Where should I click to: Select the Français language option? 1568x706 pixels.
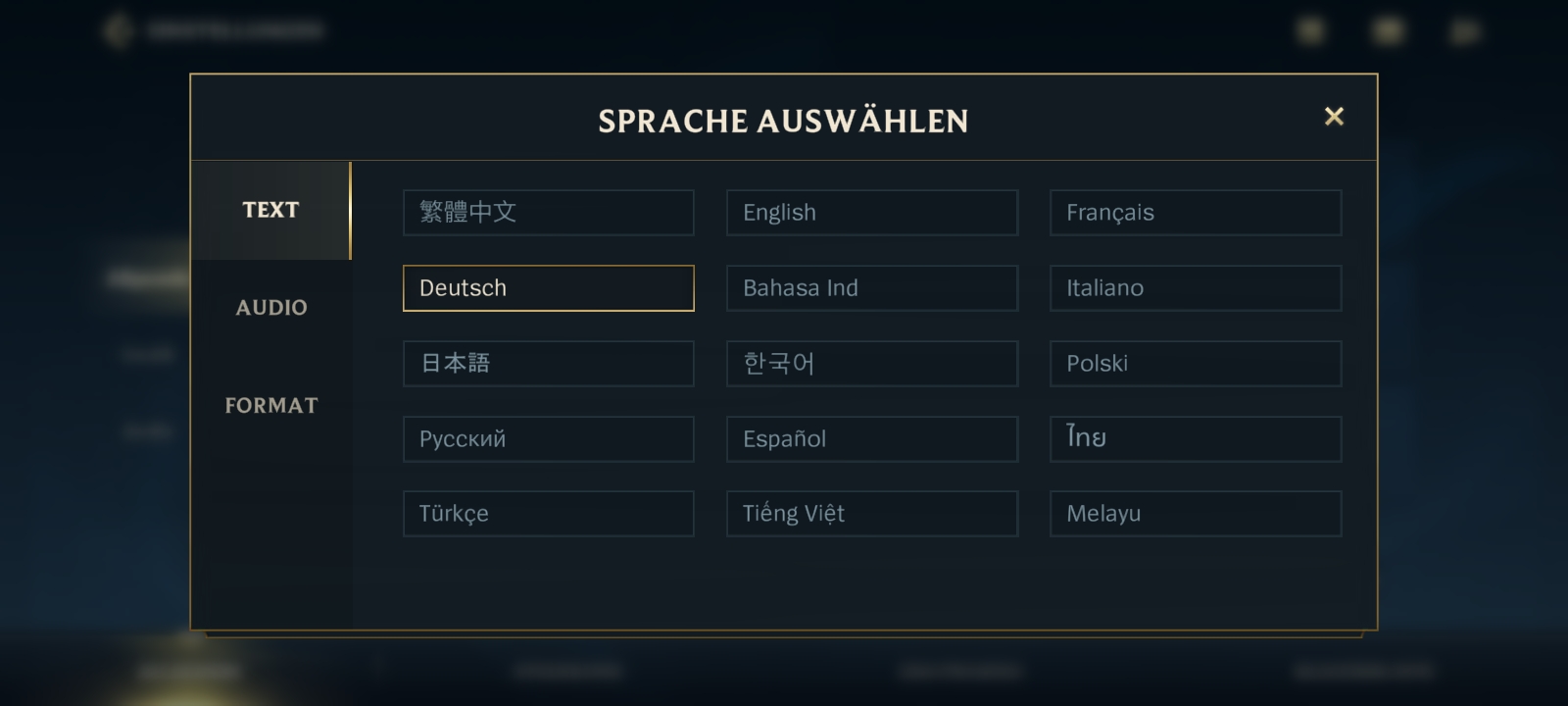coord(1195,213)
